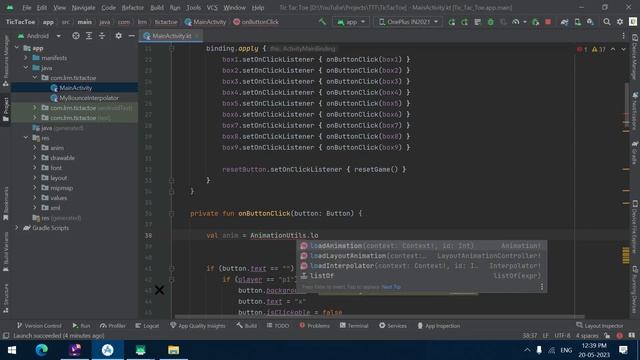This screenshot has width=640, height=360.
Task: Select MyBounceInterpolator in project tree
Action: (x=89, y=98)
